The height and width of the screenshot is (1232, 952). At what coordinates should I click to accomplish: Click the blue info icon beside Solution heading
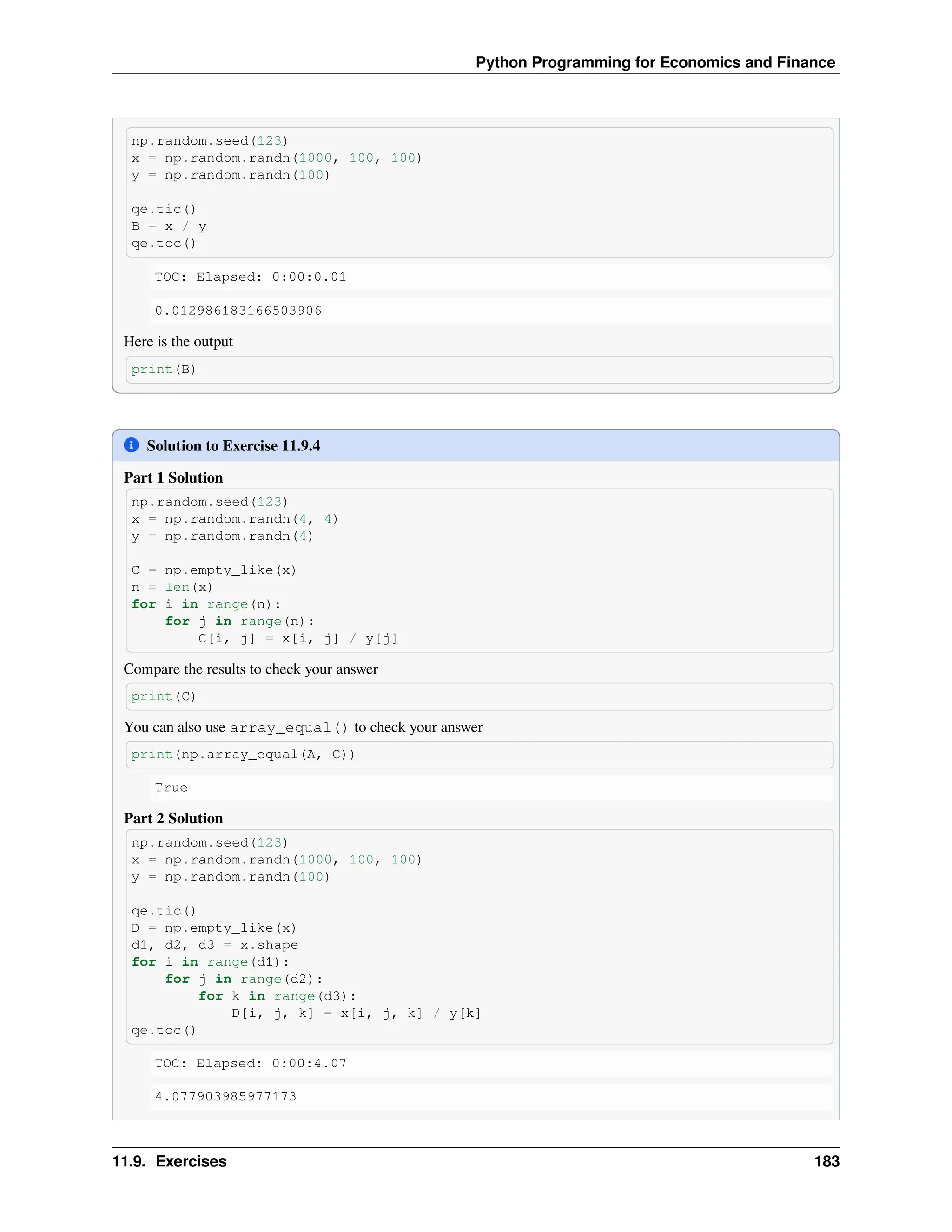point(132,445)
